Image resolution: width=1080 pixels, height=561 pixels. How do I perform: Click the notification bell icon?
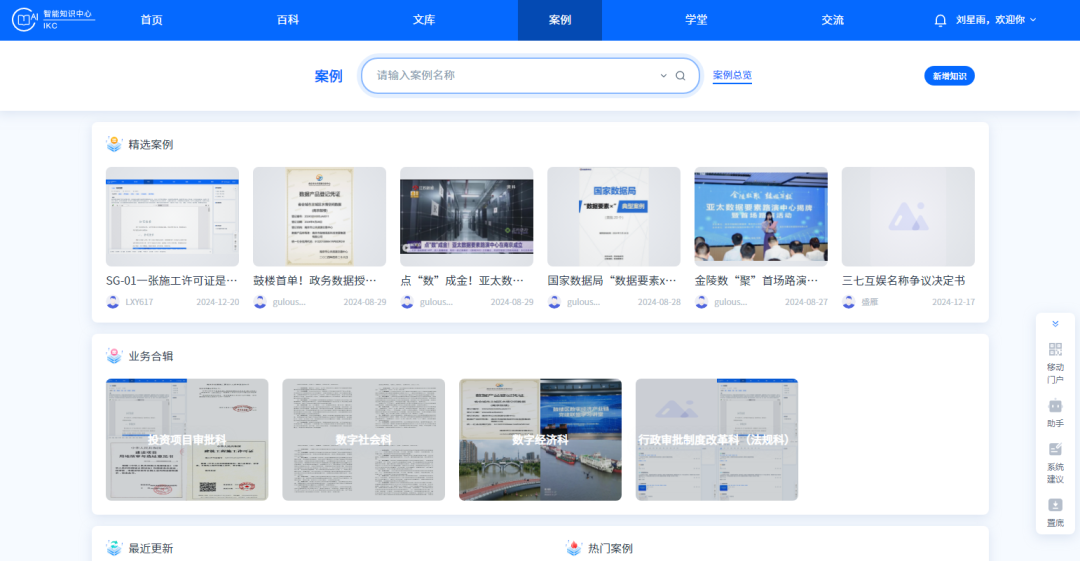pos(940,20)
